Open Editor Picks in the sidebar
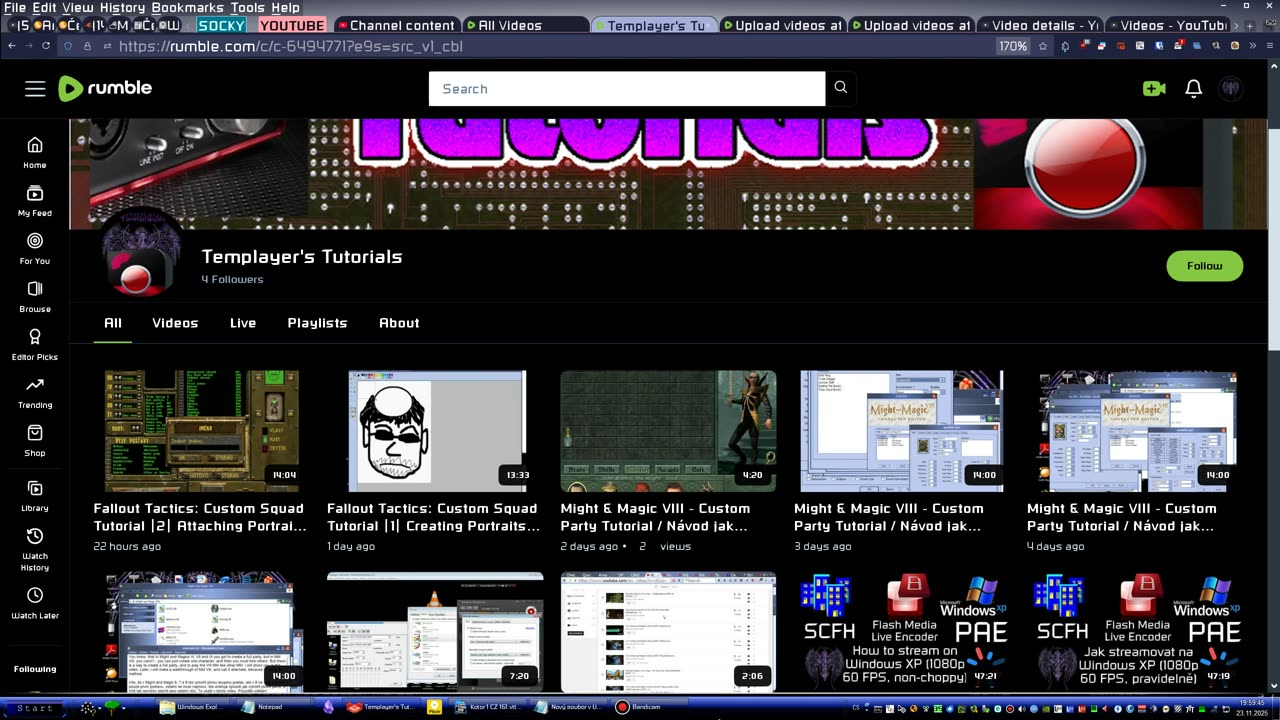The image size is (1280, 720). coord(35,345)
